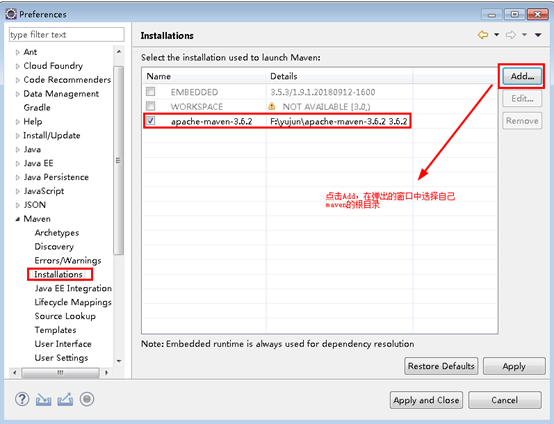
Task: Check the WORKSPACE installation checkbox
Action: pyautogui.click(x=151, y=106)
